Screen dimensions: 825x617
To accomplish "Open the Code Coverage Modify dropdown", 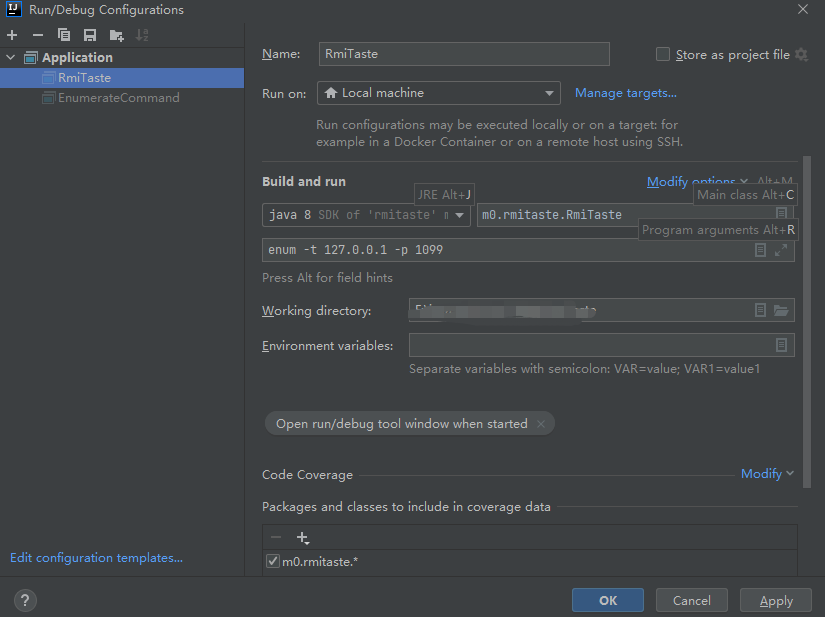I will click(x=767, y=474).
